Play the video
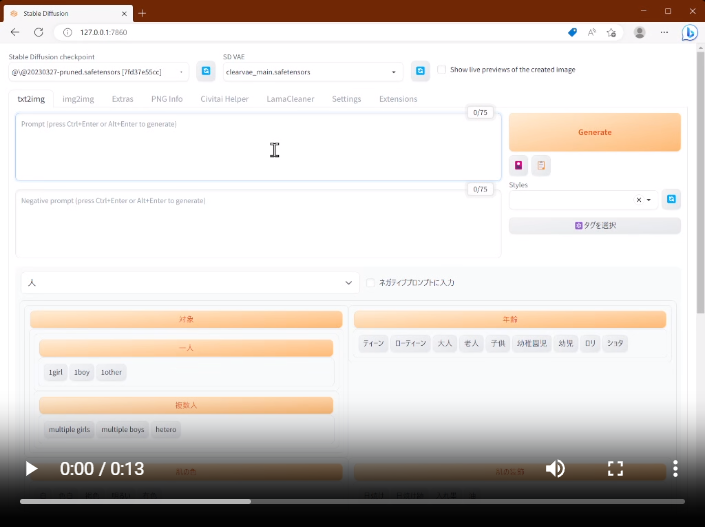The image size is (705, 527). coord(31,469)
